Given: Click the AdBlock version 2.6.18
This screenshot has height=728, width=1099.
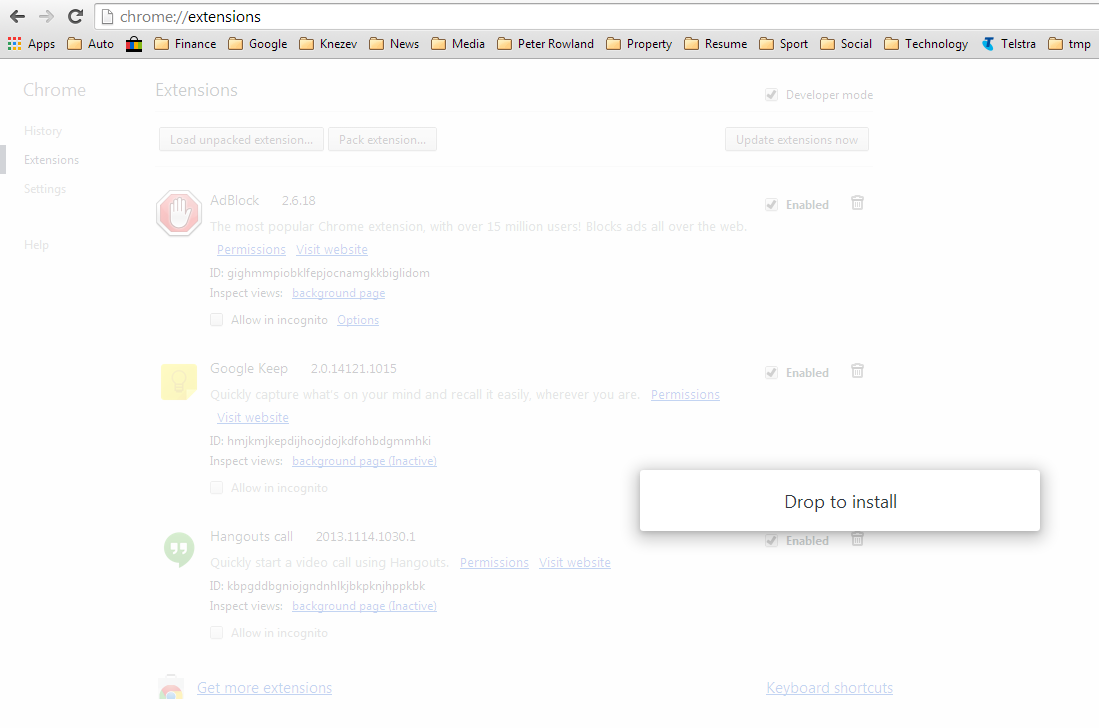Looking at the screenshot, I should coord(299,200).
